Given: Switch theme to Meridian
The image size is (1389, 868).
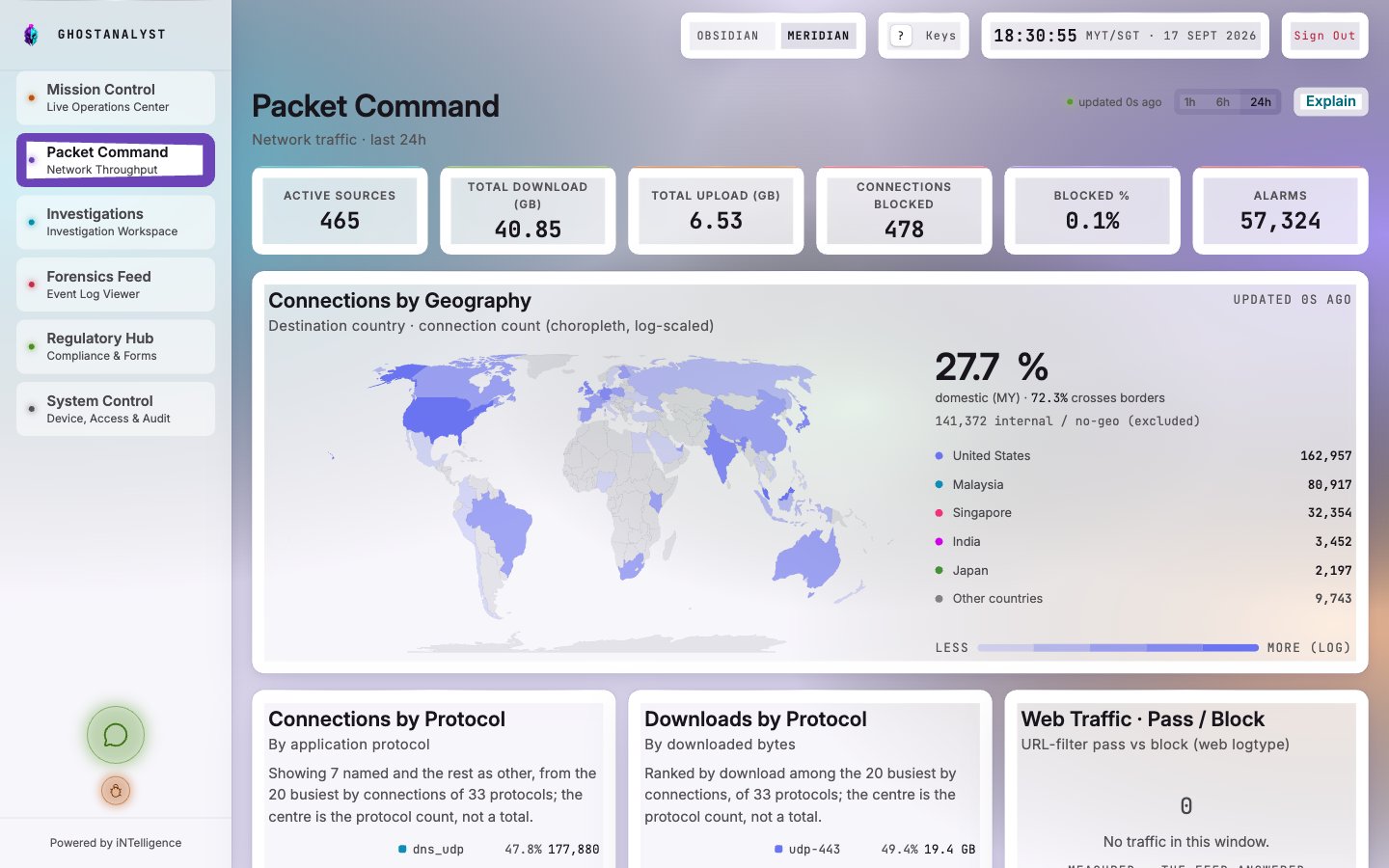Looking at the screenshot, I should [818, 36].
